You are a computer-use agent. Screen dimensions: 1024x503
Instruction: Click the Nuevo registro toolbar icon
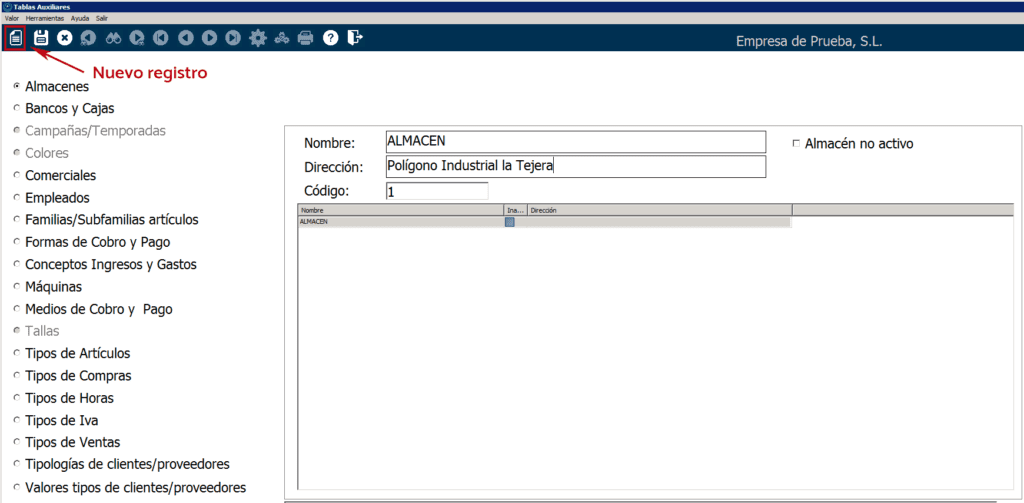click(x=15, y=38)
